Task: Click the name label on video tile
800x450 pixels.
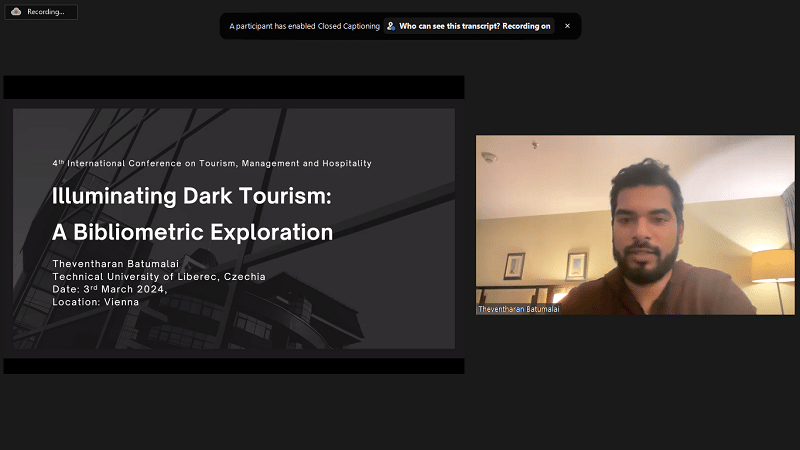Action: (519, 309)
